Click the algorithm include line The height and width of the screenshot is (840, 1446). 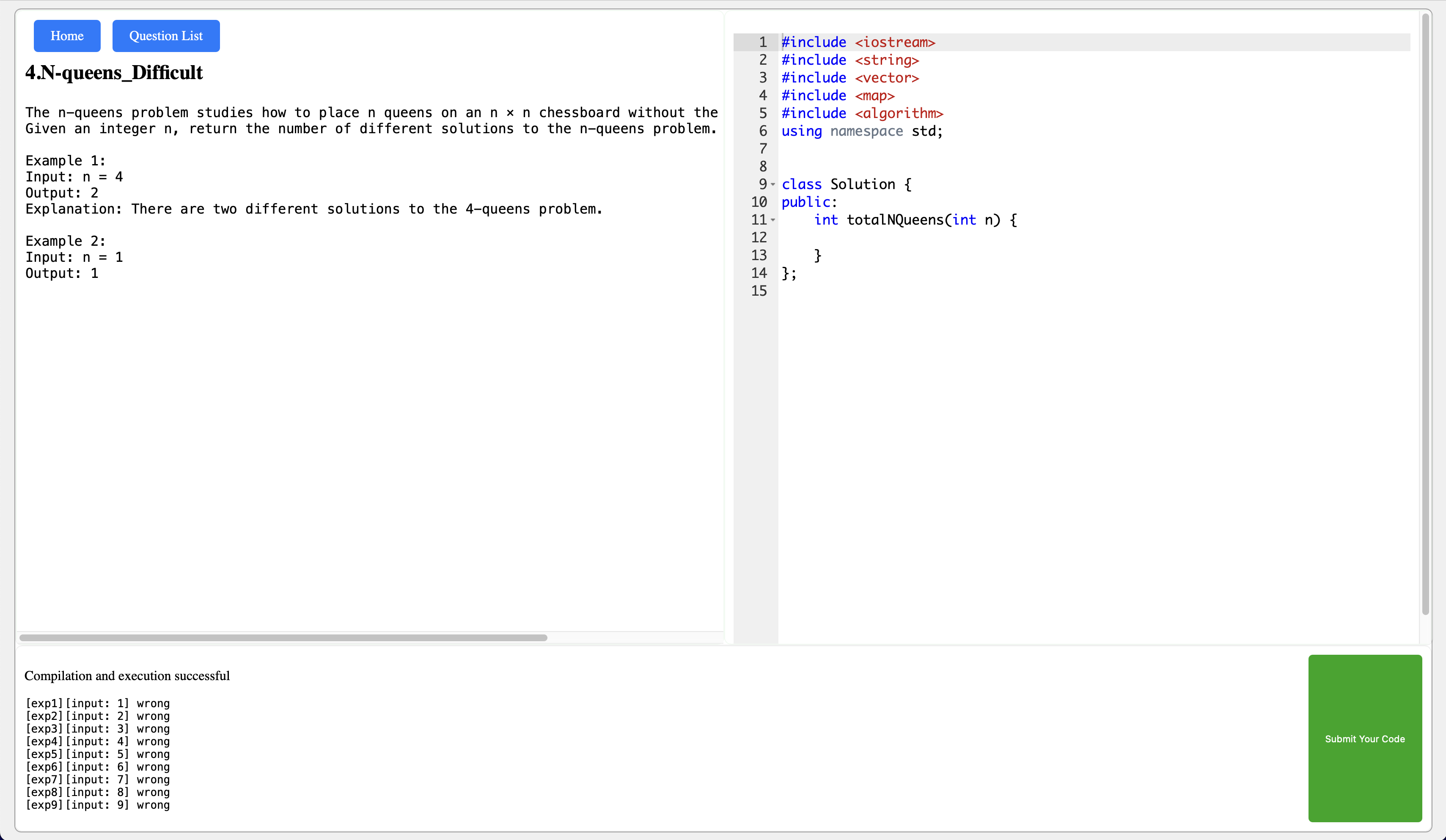click(862, 114)
